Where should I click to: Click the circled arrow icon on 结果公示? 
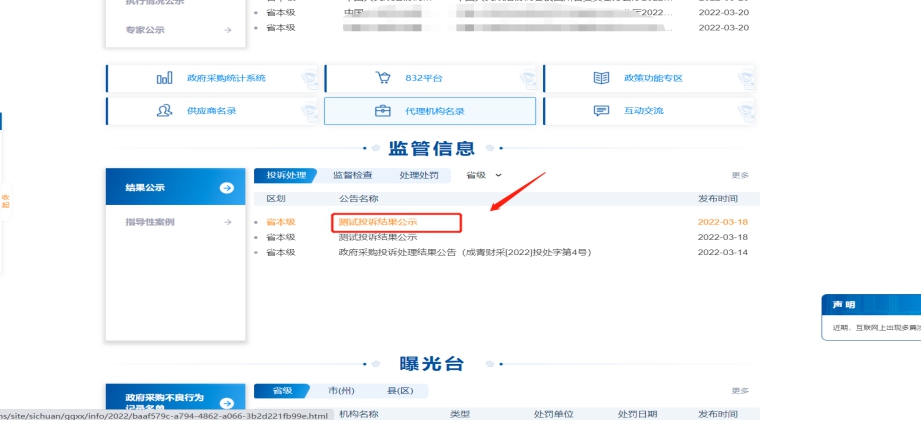coord(227,188)
